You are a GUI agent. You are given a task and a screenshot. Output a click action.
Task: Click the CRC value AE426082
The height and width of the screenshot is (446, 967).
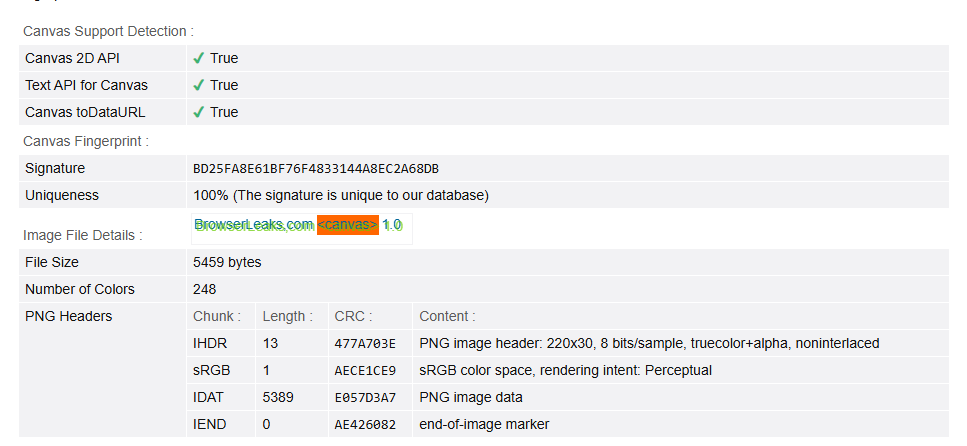365,424
